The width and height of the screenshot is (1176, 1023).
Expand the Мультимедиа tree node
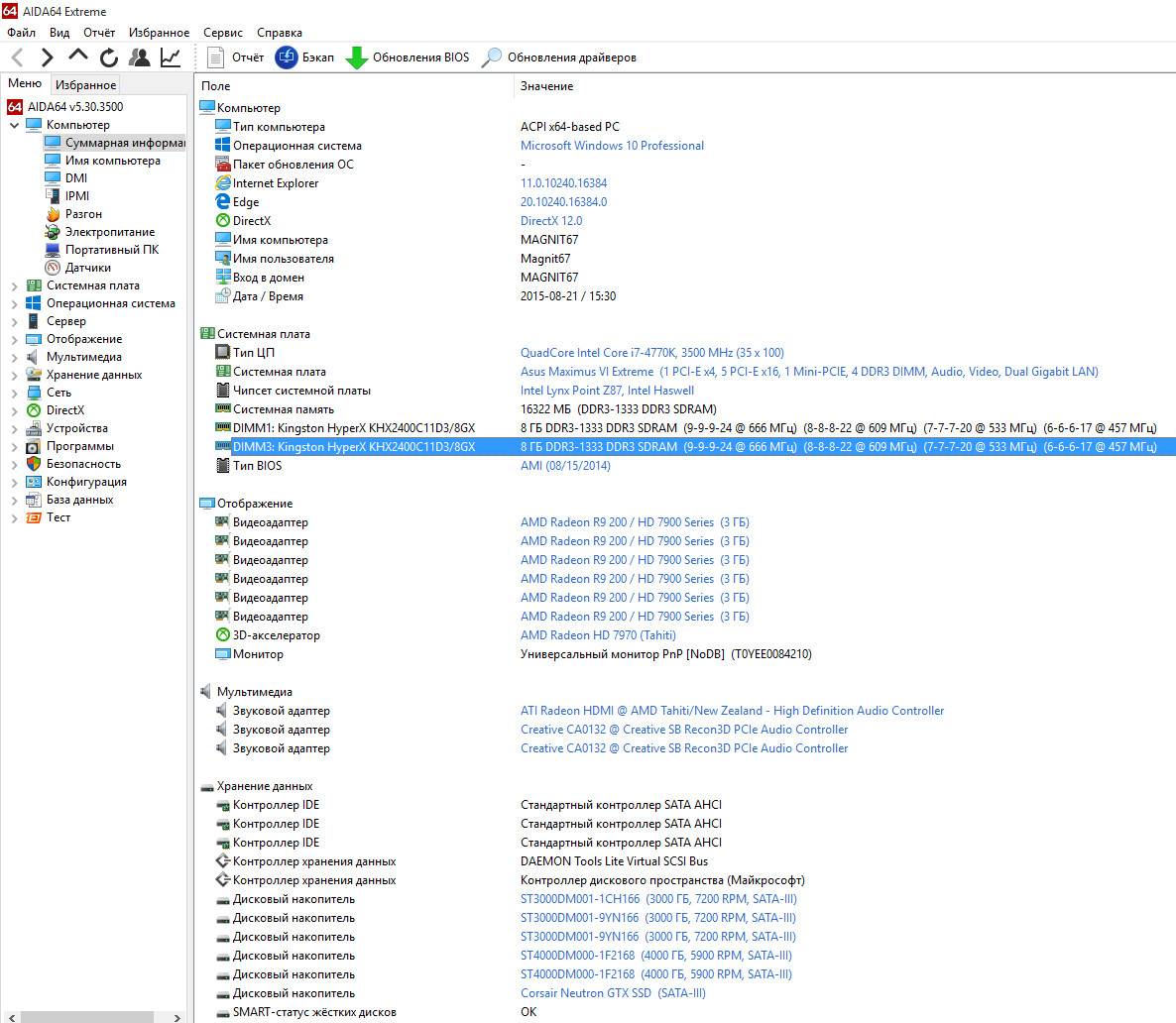click(x=14, y=357)
